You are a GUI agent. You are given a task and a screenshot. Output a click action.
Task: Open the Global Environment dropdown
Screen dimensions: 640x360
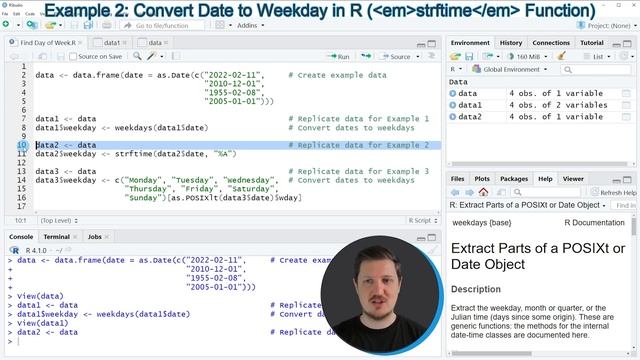tap(509, 69)
